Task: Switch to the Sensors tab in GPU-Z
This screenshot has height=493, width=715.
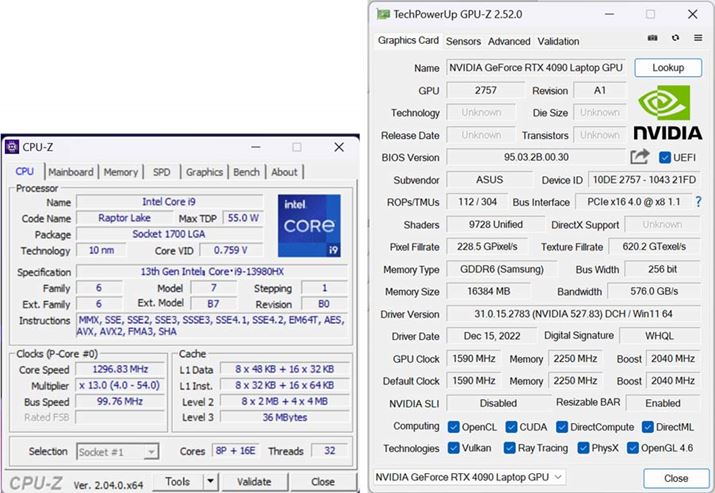Action: 463,41
